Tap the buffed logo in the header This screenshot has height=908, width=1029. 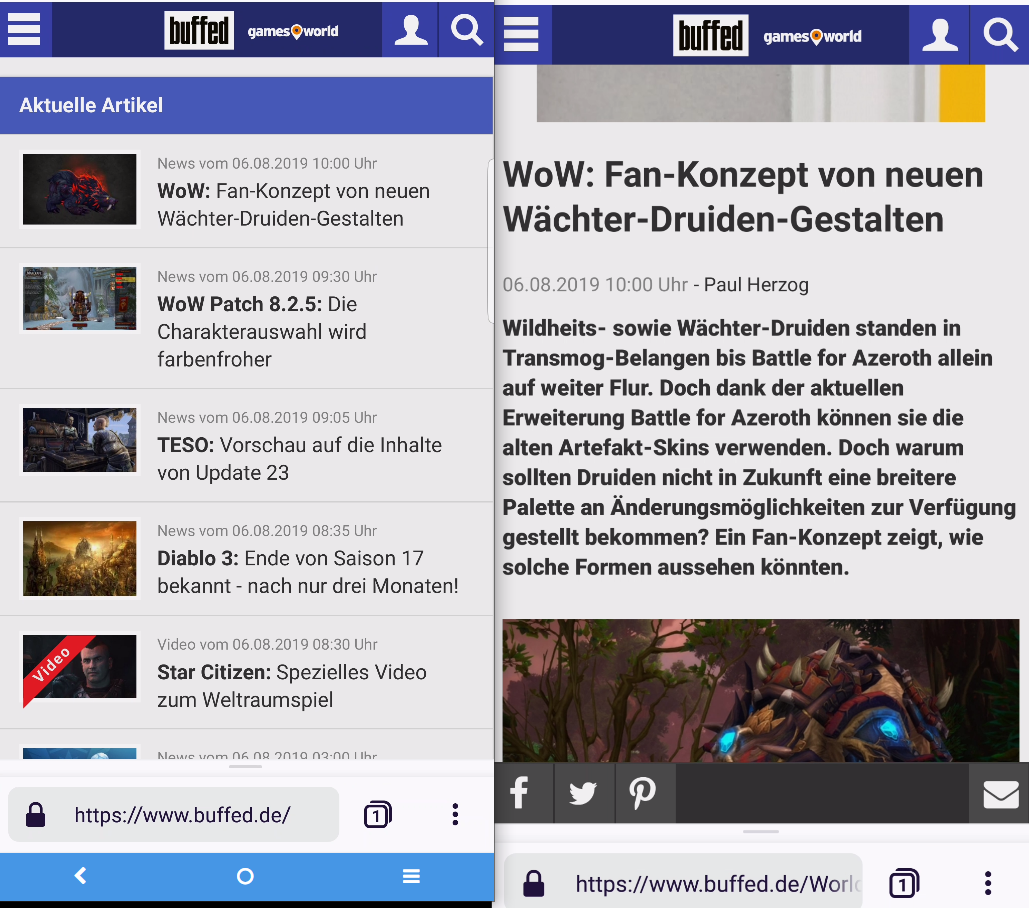199,29
